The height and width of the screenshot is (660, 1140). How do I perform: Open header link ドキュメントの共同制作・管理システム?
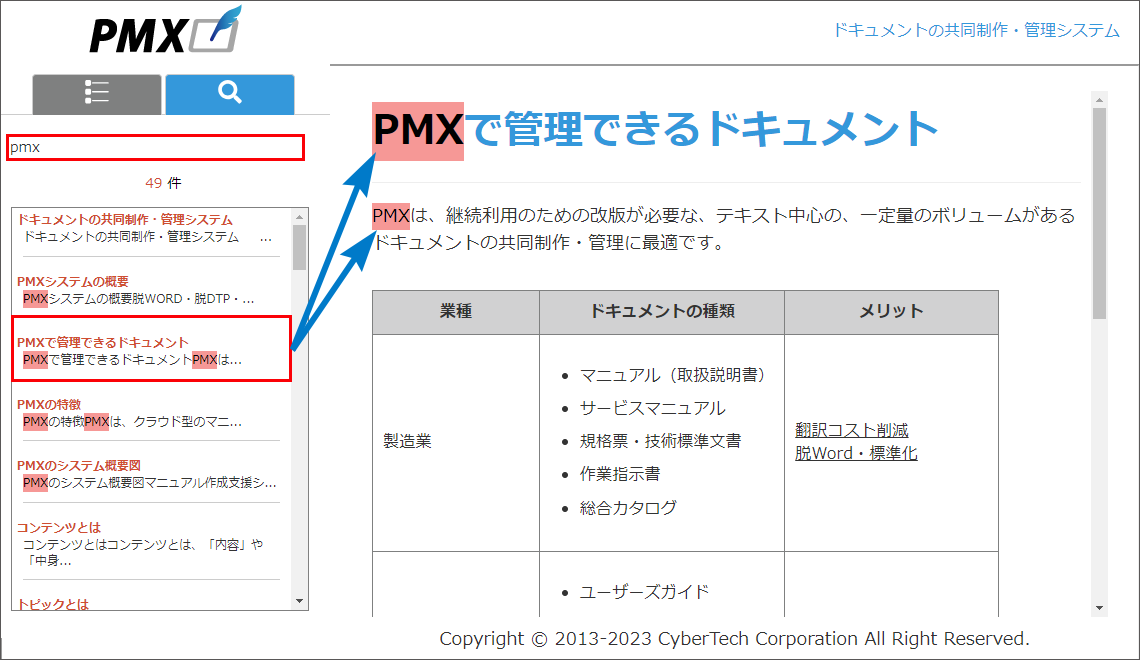pos(976,30)
